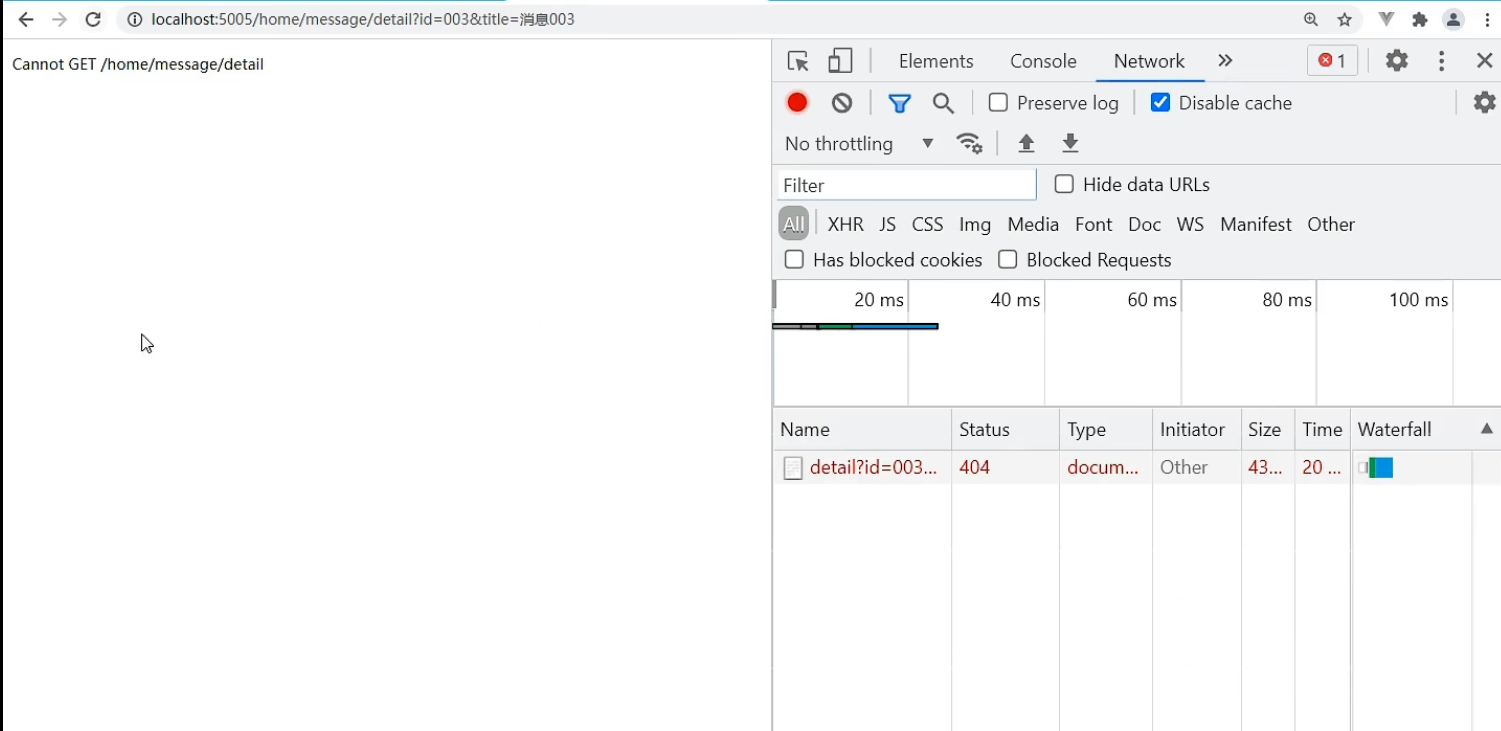Screen dimensions: 1501x731
Task: Open the Chrome three-dot menu
Action: [x=1487, y=19]
